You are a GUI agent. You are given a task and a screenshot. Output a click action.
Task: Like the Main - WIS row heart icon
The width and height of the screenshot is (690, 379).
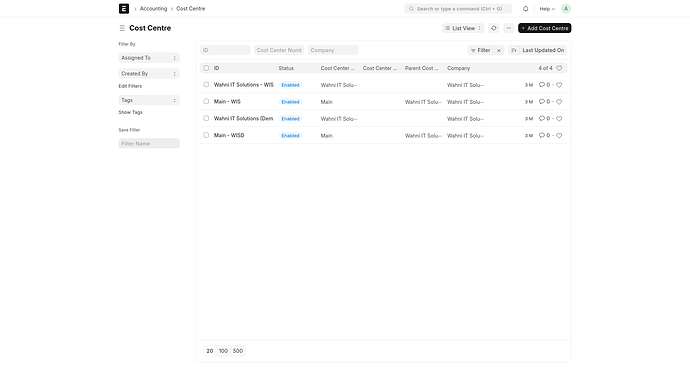(x=559, y=102)
